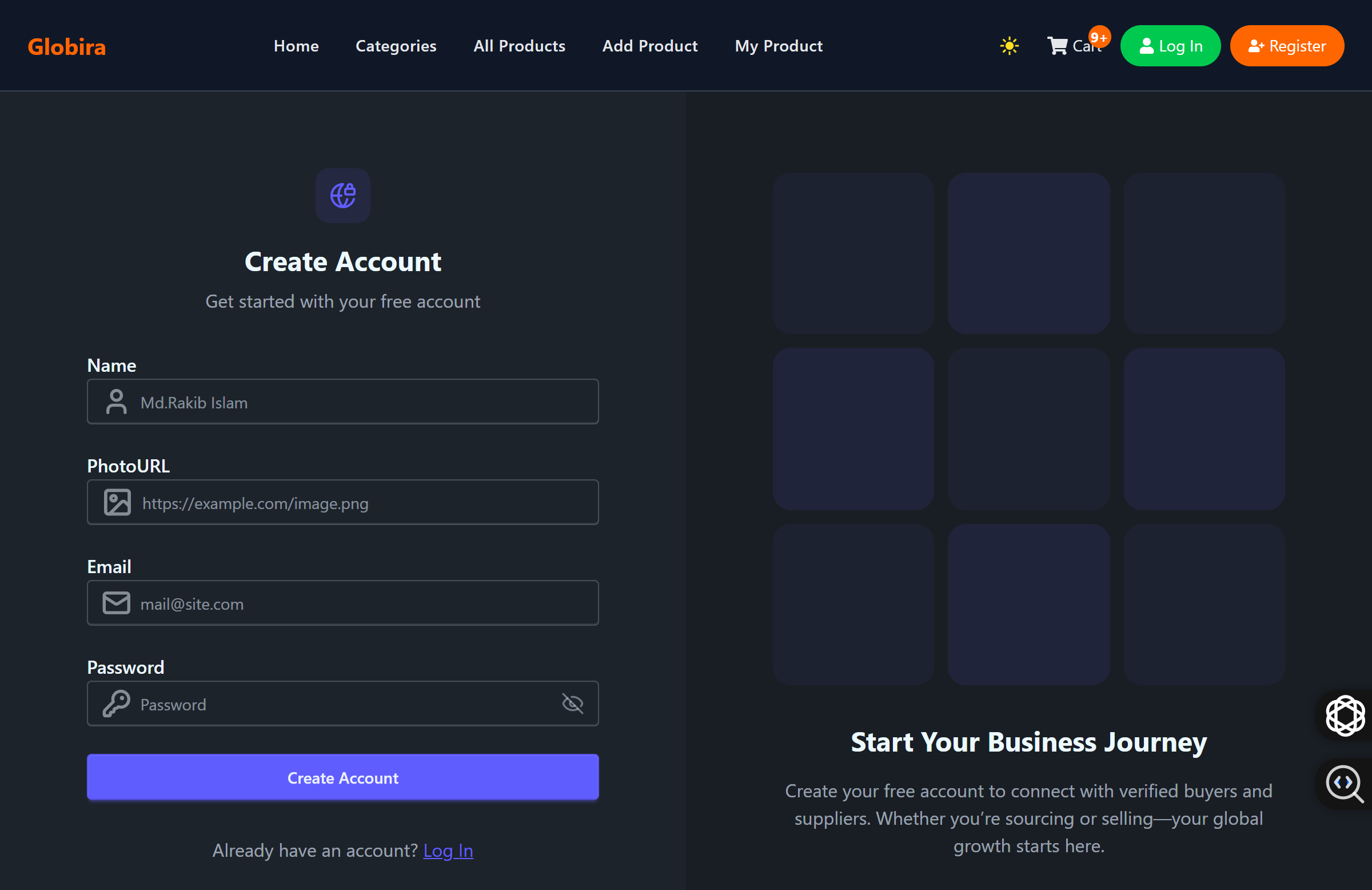This screenshot has width=1372, height=890.
Task: Focus the Email input field
Action: click(x=342, y=603)
